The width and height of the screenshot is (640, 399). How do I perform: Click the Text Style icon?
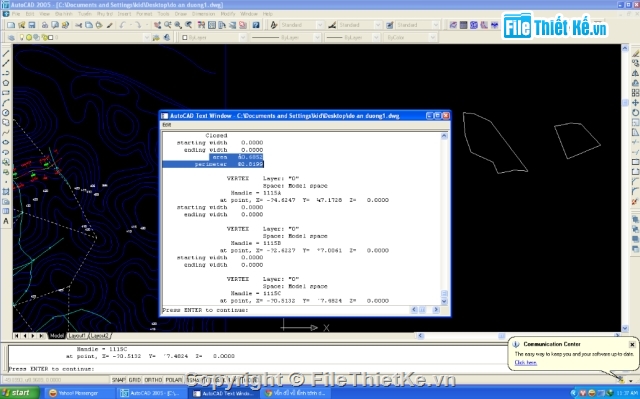[x=274, y=25]
